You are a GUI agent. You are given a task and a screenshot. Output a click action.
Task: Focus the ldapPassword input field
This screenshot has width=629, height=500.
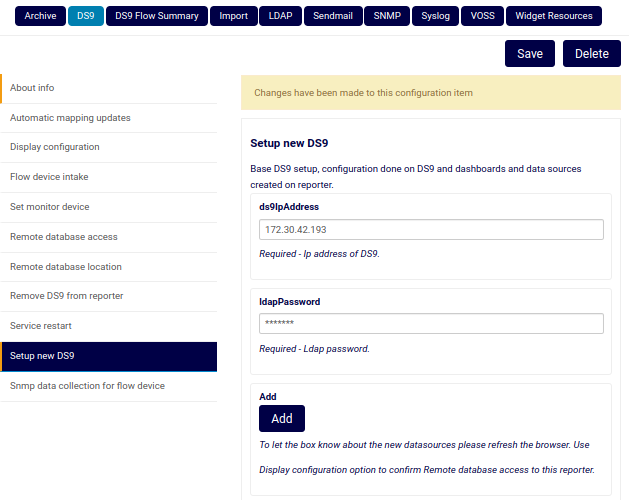431,323
